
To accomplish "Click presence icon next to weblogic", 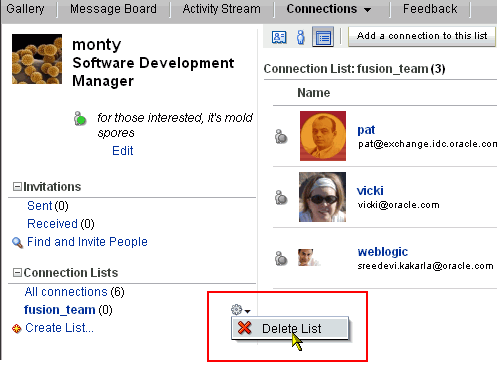I will click(281, 258).
